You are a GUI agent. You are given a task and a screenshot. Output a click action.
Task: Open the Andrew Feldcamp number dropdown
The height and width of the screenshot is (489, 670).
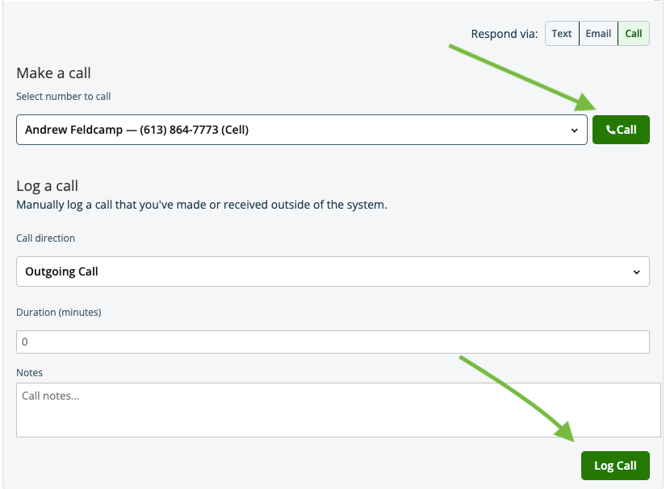coord(302,130)
